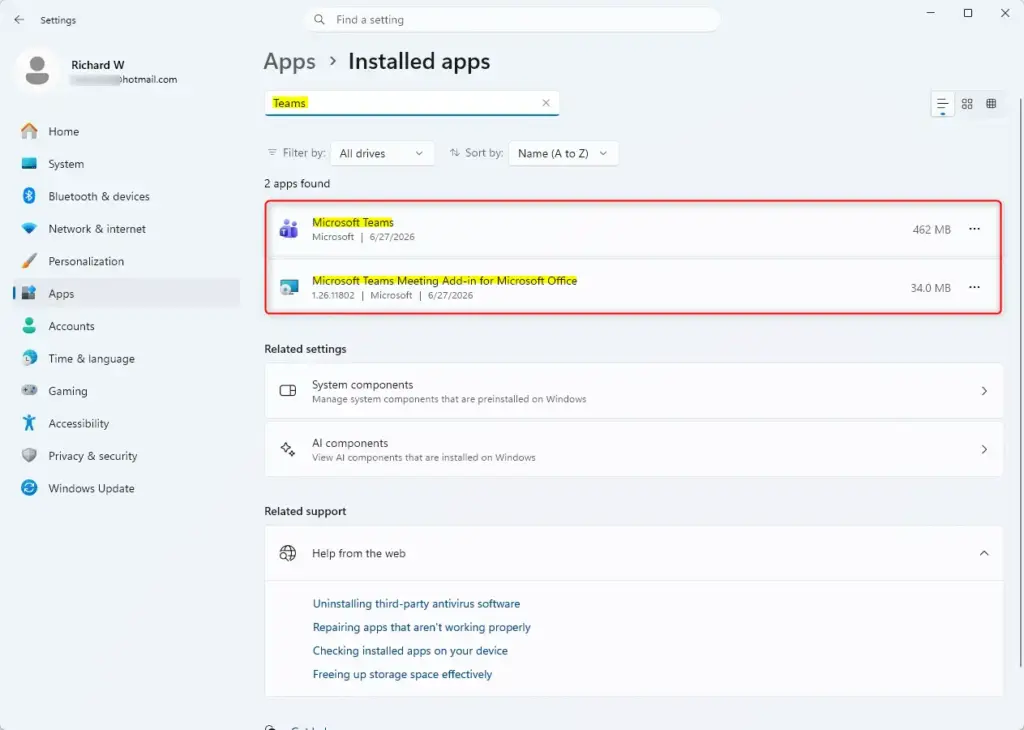Click the Personalization paintbrush icon
Viewport: 1024px width, 730px height.
(x=29, y=261)
